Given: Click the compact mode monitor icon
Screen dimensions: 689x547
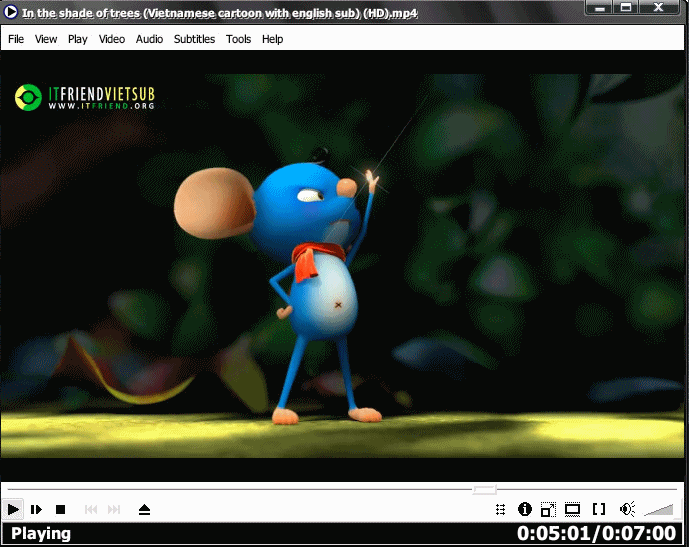Looking at the screenshot, I should tap(572, 509).
